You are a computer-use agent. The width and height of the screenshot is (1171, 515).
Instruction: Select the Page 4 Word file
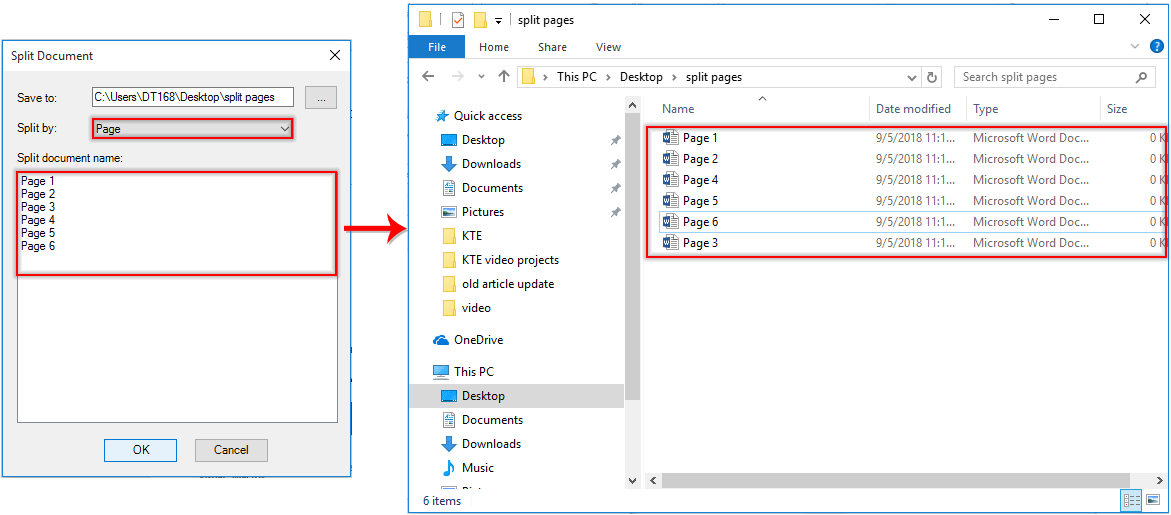click(x=700, y=180)
